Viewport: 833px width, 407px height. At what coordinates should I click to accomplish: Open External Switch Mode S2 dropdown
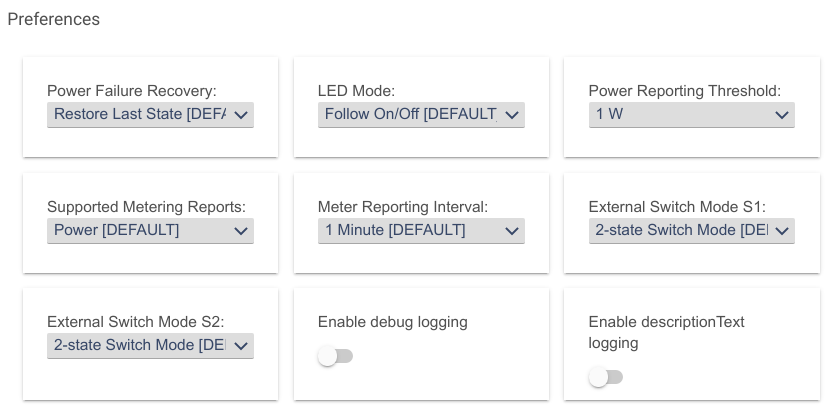(x=150, y=346)
